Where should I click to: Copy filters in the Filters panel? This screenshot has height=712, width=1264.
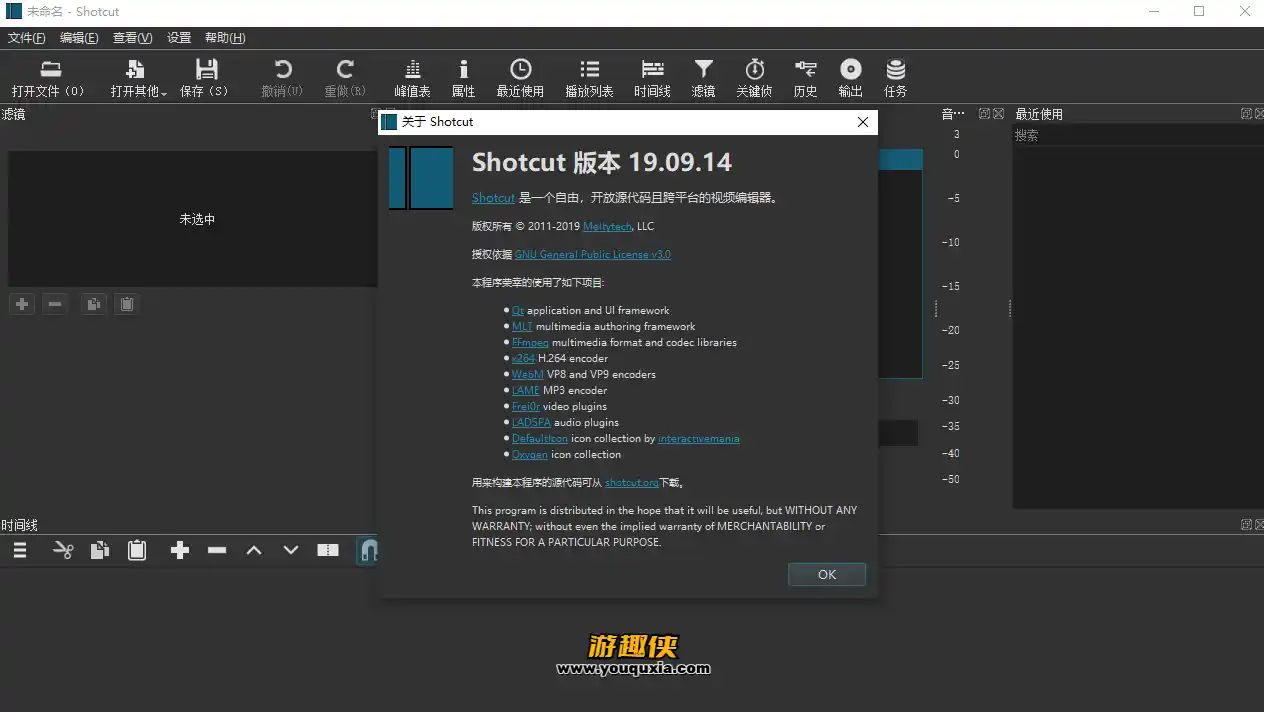tap(93, 304)
